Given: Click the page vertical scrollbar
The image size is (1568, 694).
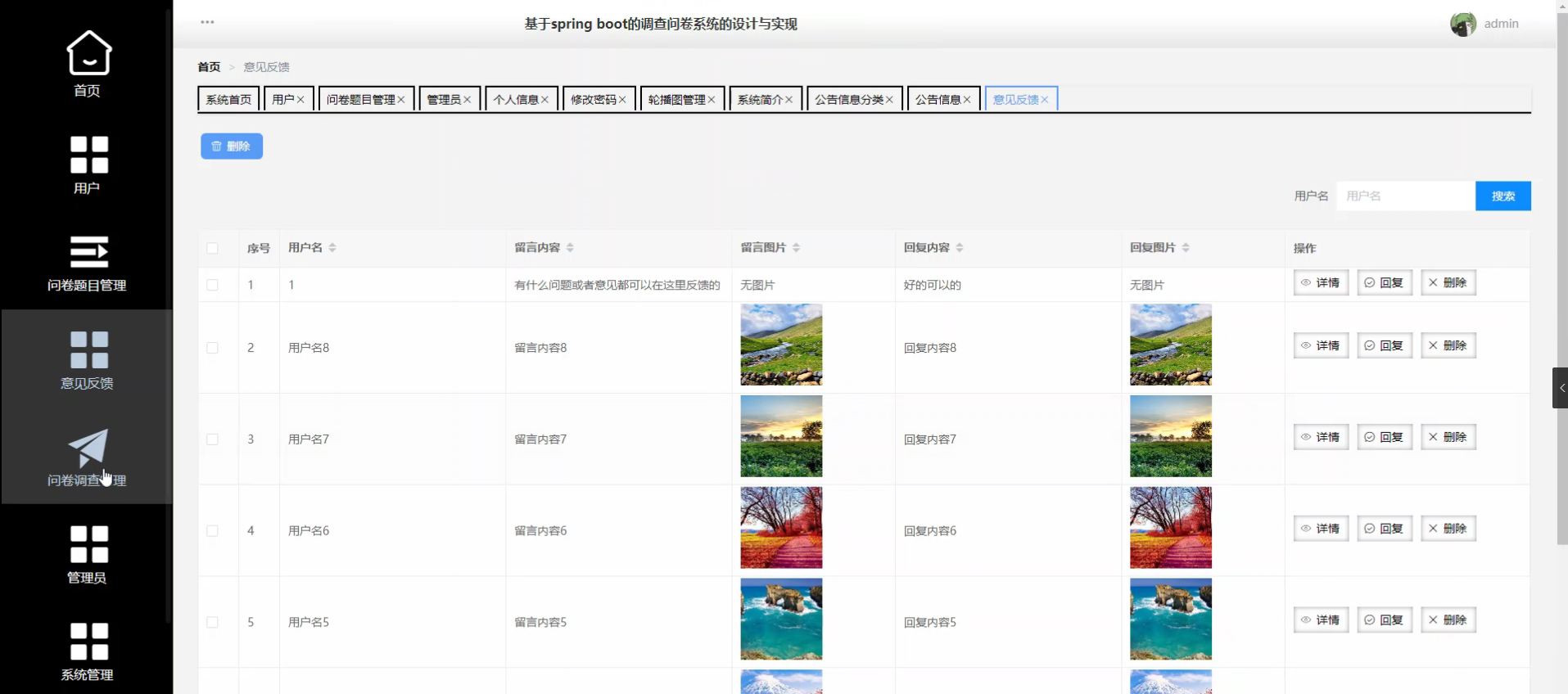Looking at the screenshot, I should point(1562,278).
